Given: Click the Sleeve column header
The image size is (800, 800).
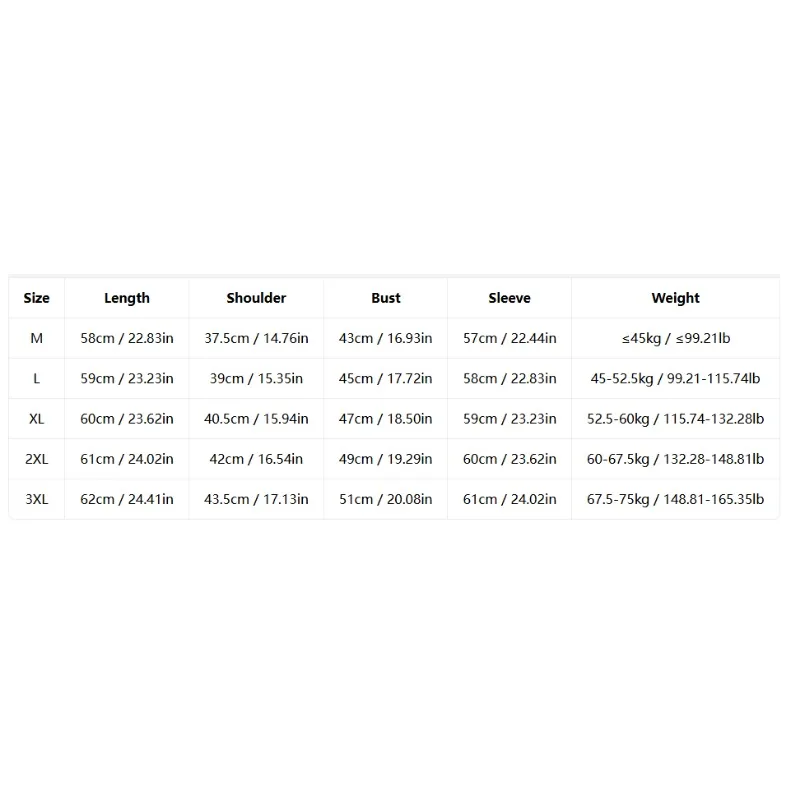Looking at the screenshot, I should [509, 298].
